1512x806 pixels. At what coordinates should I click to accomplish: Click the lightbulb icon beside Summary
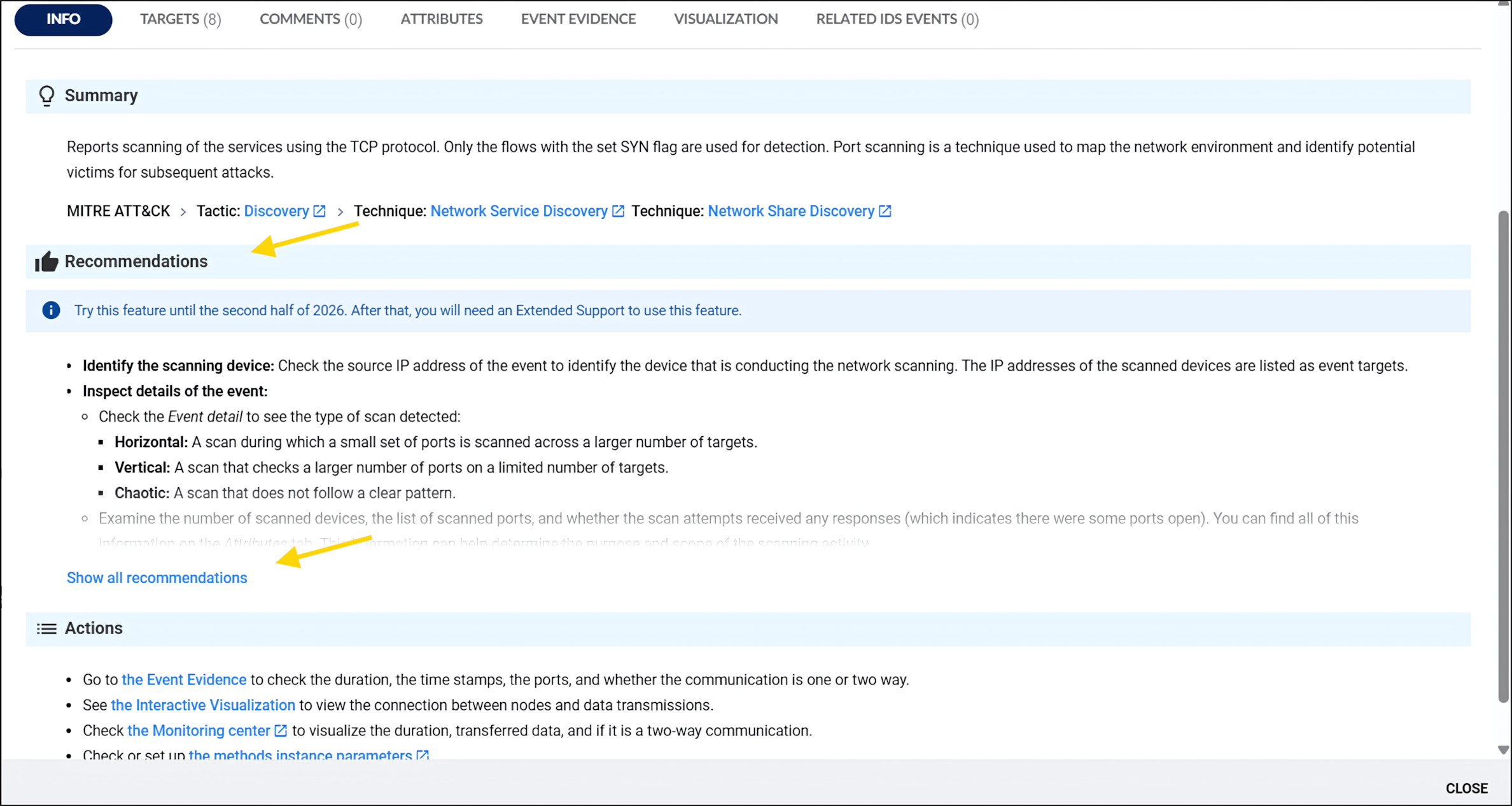46,95
